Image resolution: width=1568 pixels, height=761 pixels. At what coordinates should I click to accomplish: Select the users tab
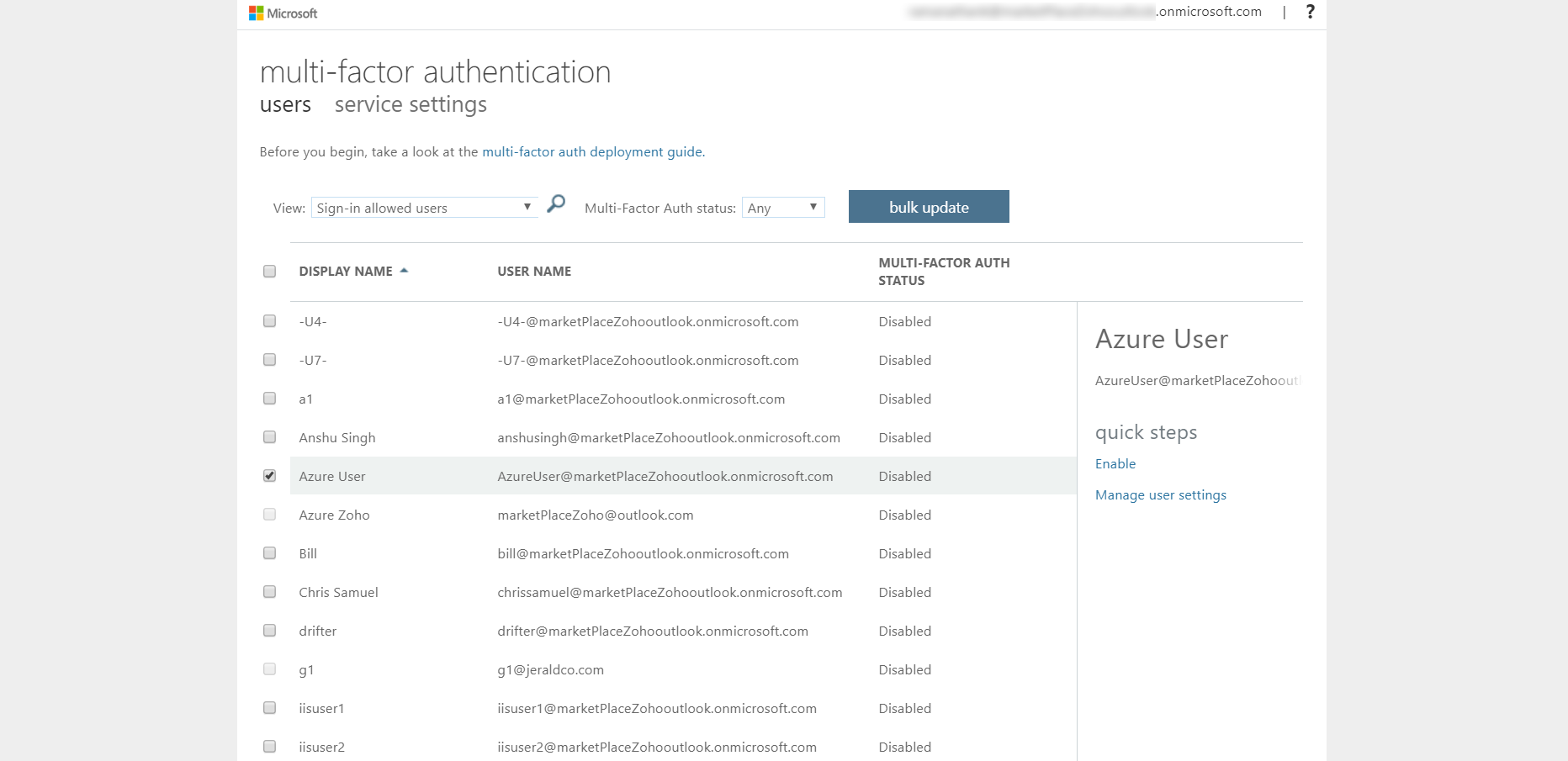[285, 105]
